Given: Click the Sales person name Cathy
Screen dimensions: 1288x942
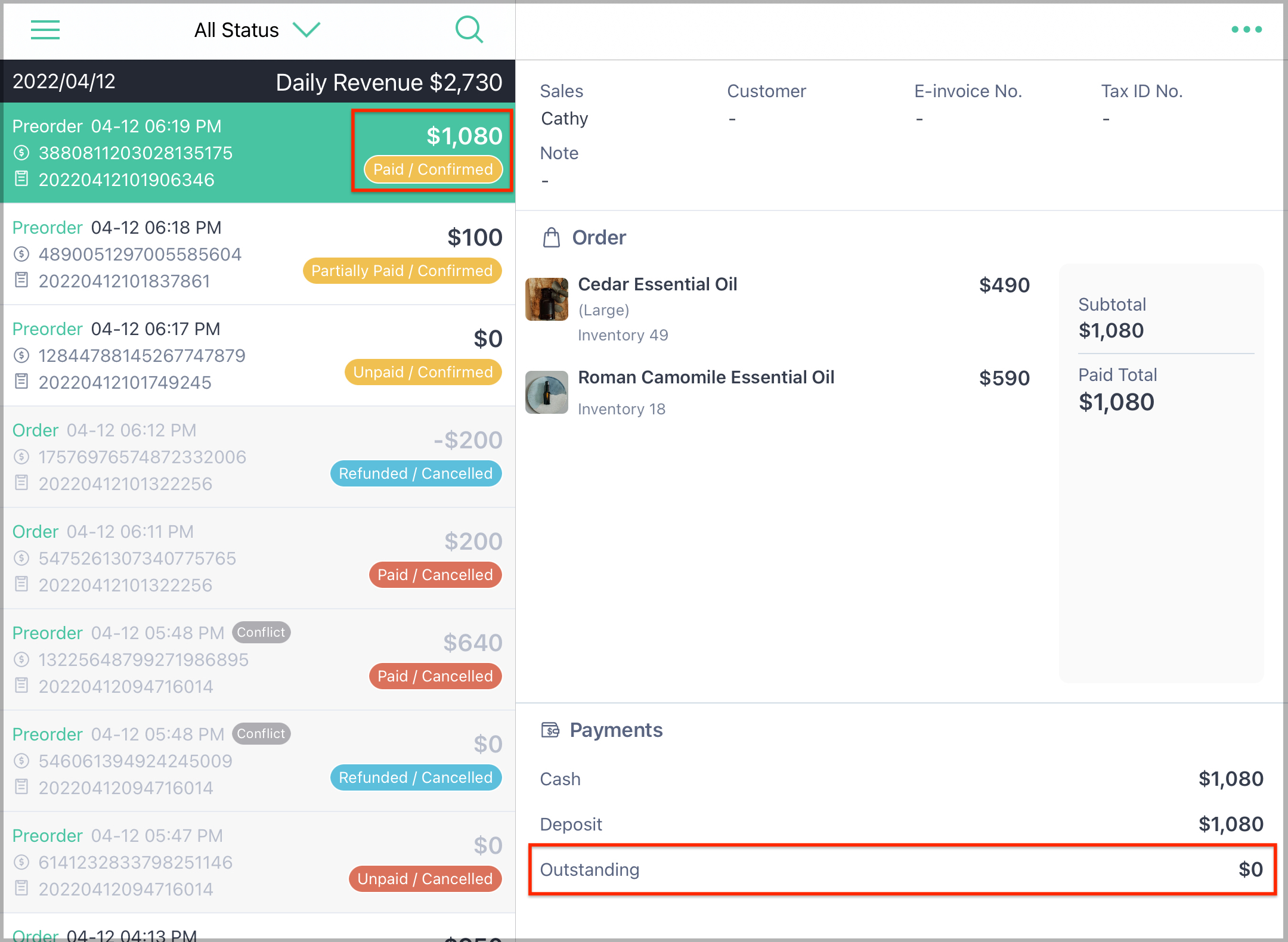Looking at the screenshot, I should pyautogui.click(x=564, y=119).
